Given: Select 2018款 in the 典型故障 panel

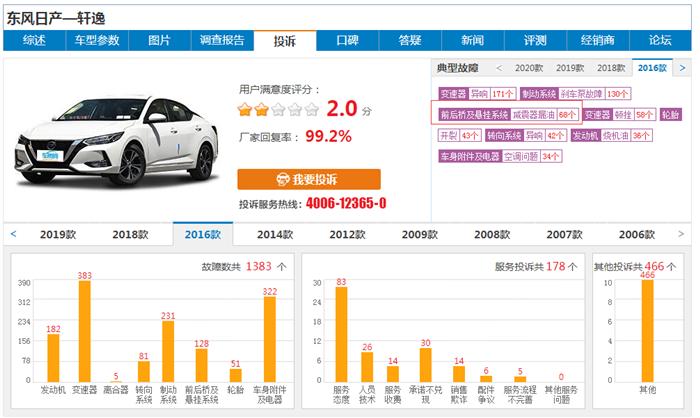Looking at the screenshot, I should [x=611, y=68].
